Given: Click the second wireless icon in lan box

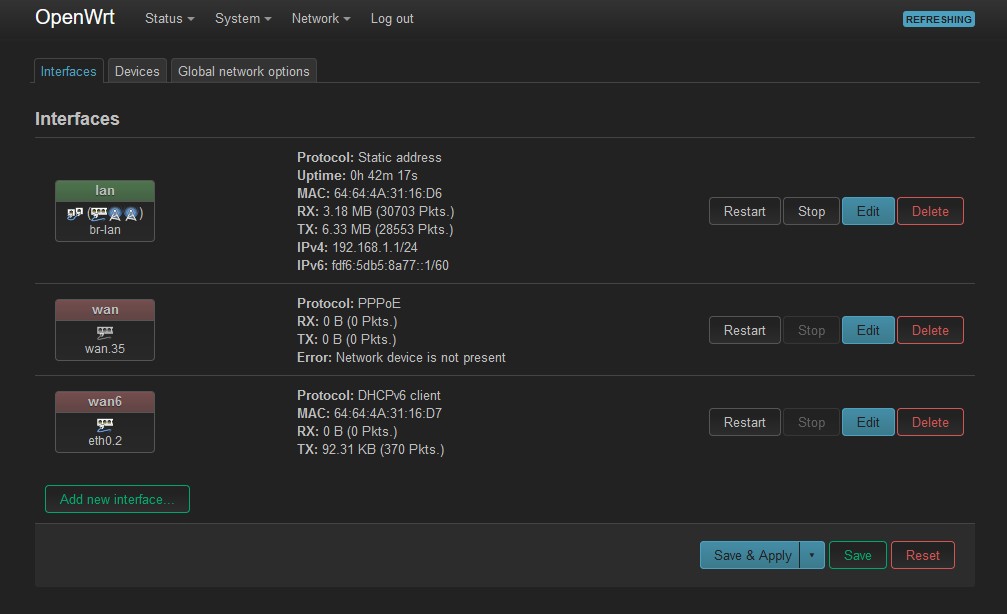Looking at the screenshot, I should click(131, 213).
